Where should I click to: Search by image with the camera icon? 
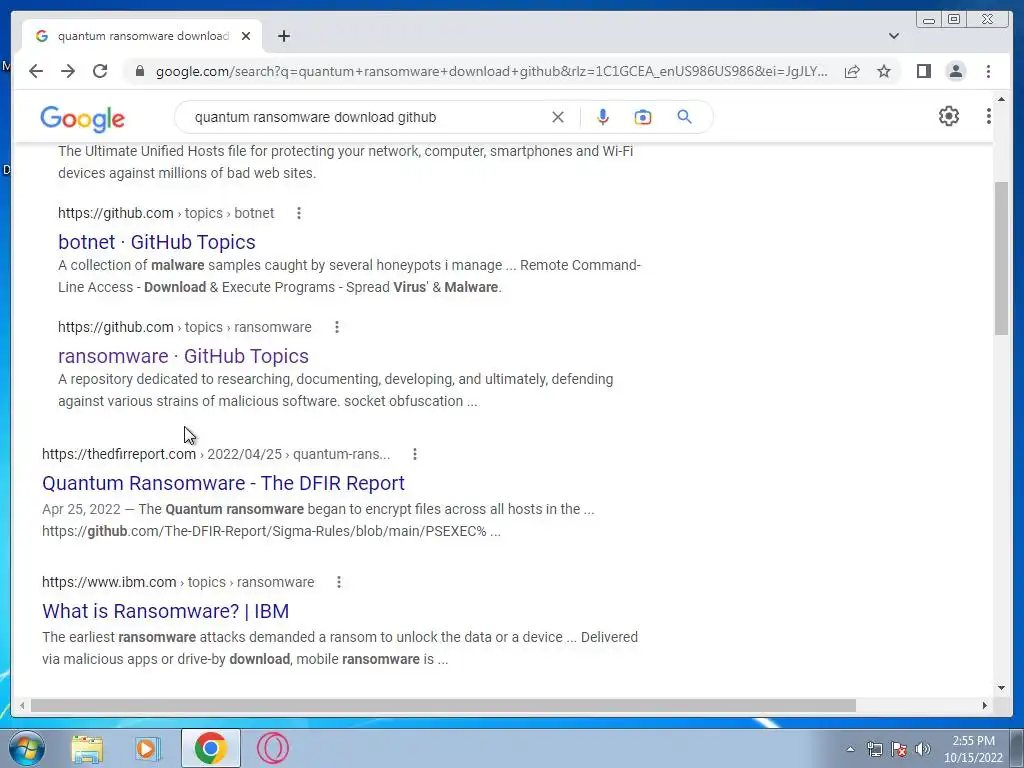tap(643, 117)
